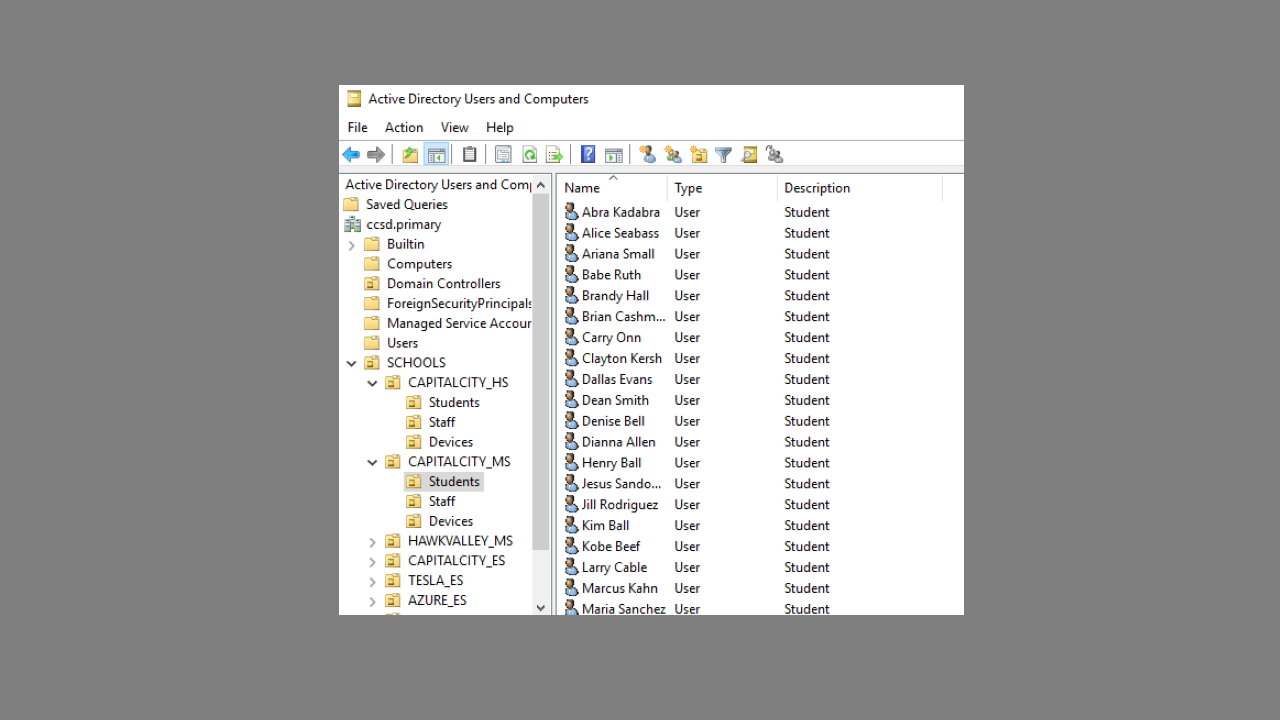Sort by the Description column header

pos(860,187)
